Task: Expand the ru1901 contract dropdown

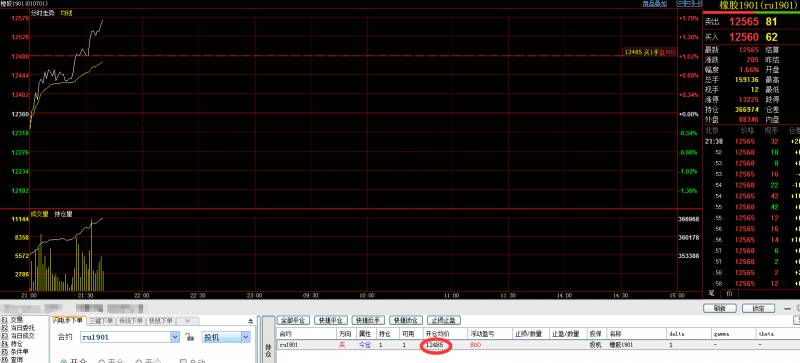Action: pos(175,337)
